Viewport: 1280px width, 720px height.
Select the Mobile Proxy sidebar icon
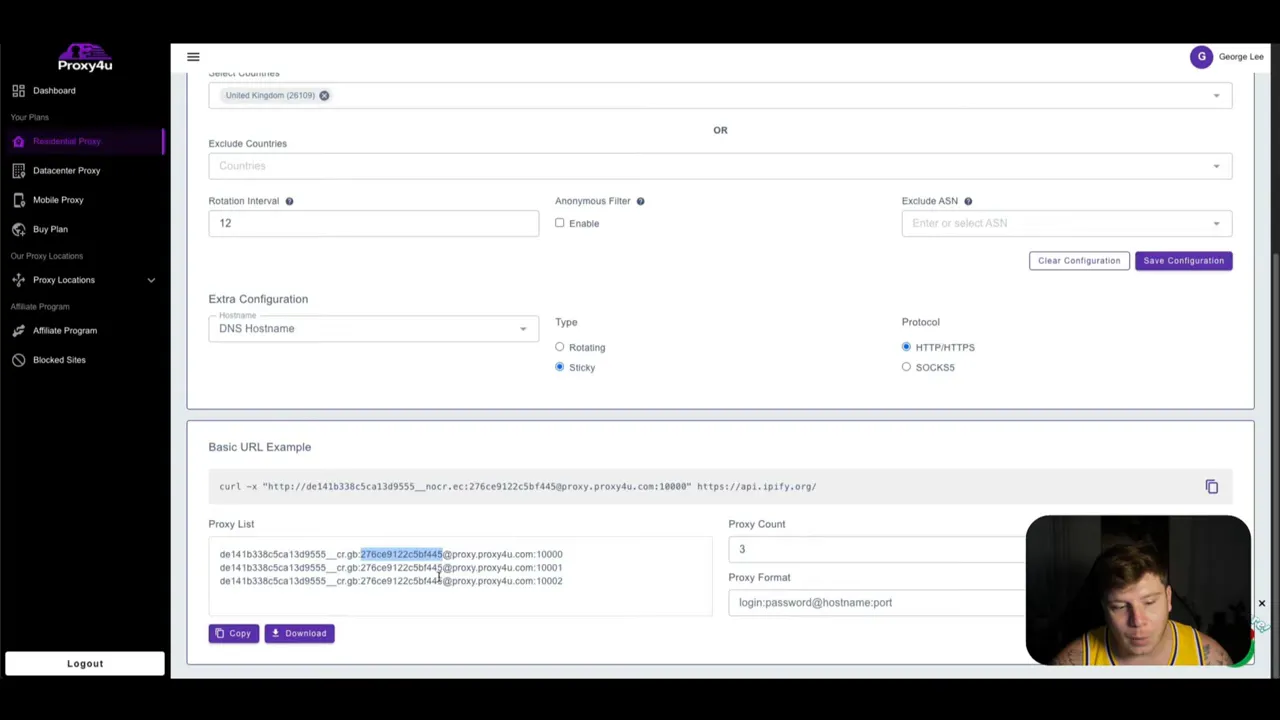pos(19,199)
